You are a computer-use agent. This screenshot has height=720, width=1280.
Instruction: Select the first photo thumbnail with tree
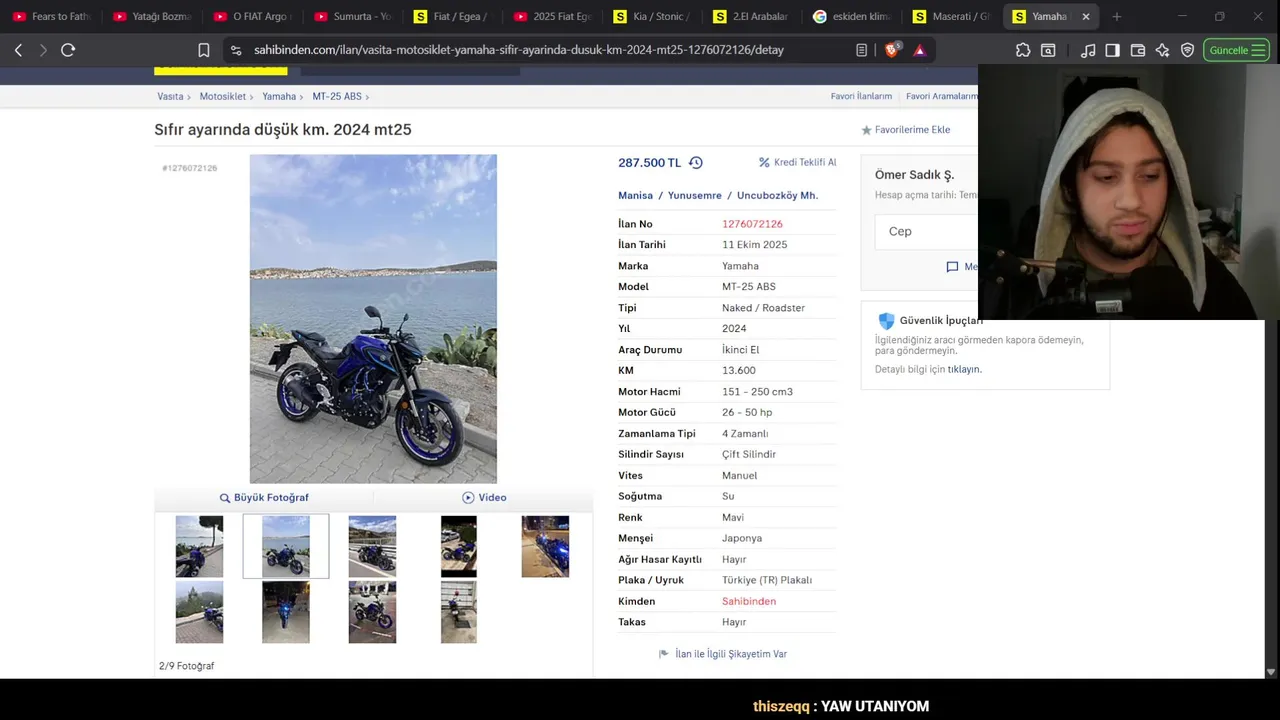click(x=199, y=546)
